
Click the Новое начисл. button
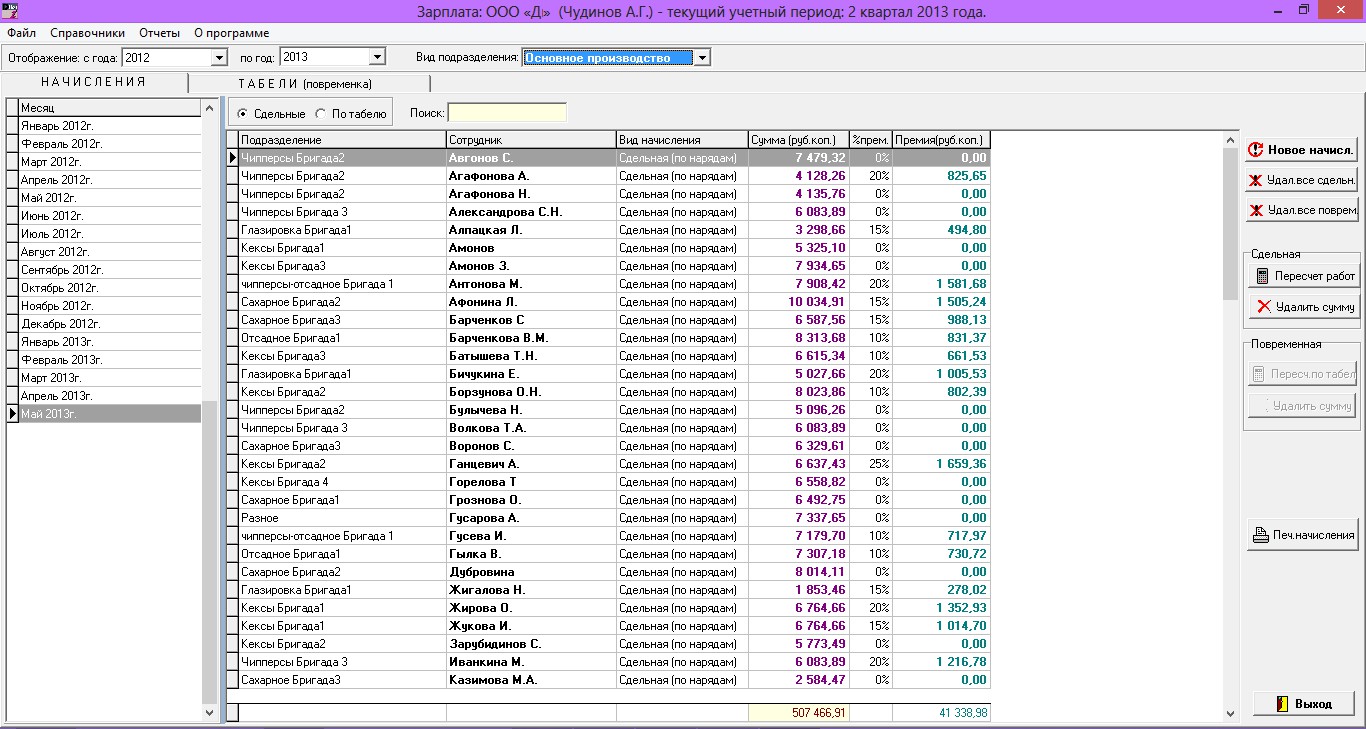pyautogui.click(x=1302, y=150)
